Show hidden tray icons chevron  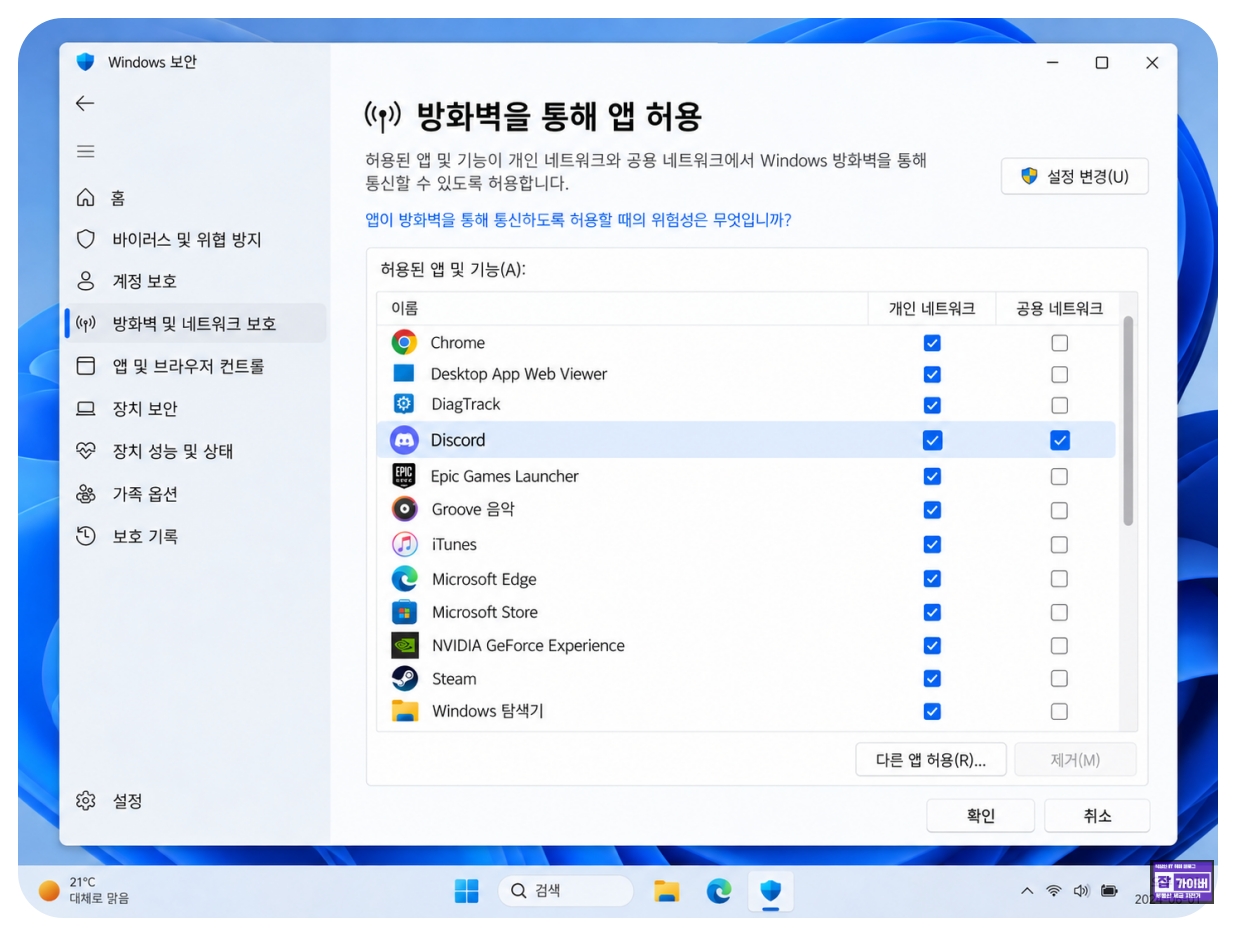1026,890
